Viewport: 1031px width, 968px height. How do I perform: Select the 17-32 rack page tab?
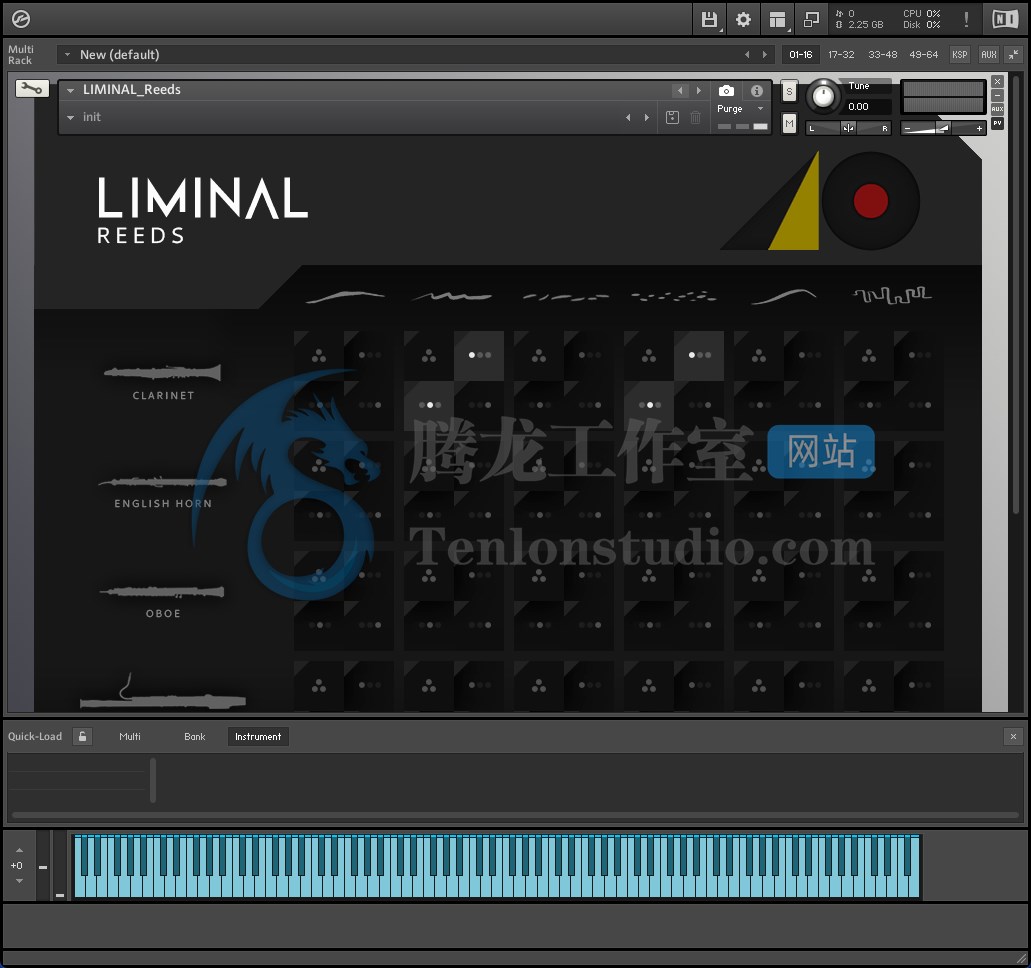coord(840,55)
